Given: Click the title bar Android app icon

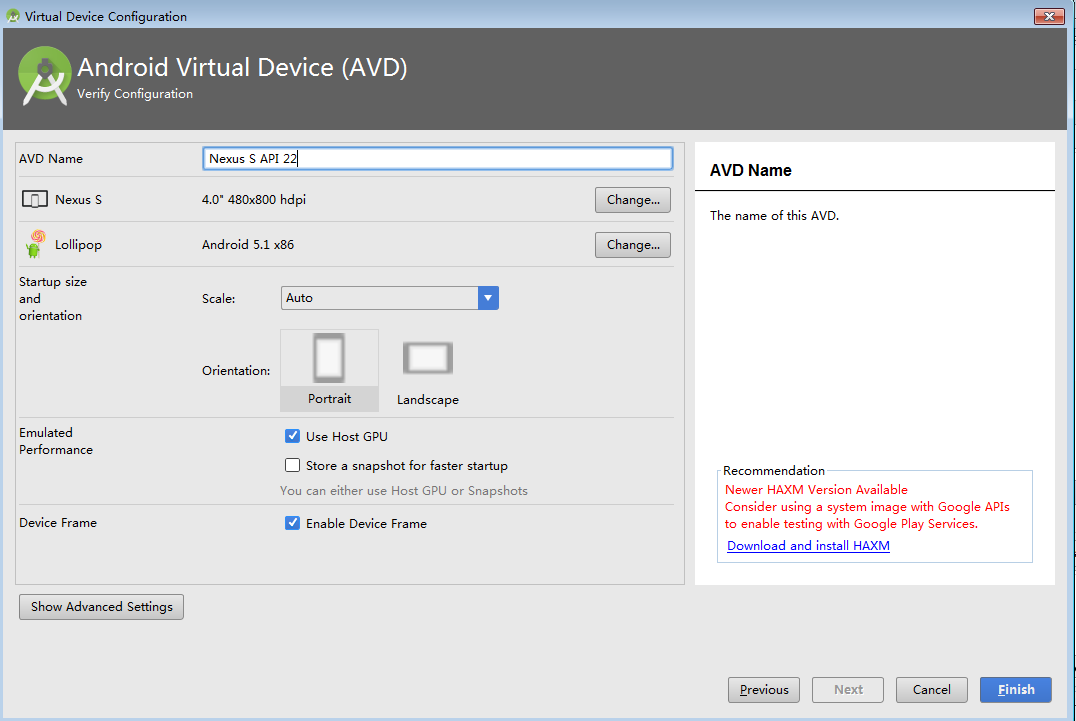Looking at the screenshot, I should pos(13,16).
